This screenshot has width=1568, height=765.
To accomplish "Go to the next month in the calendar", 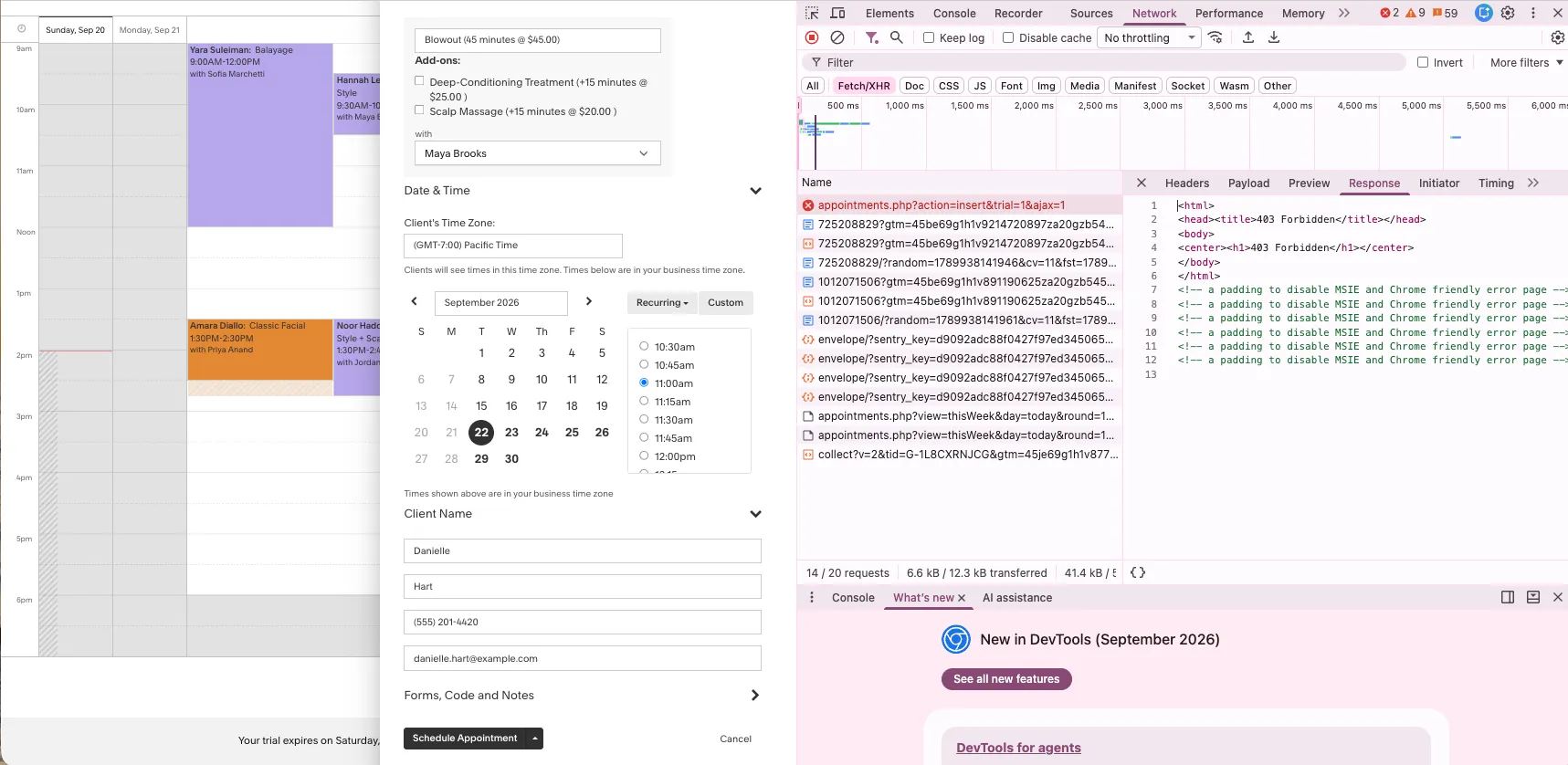I will (589, 301).
